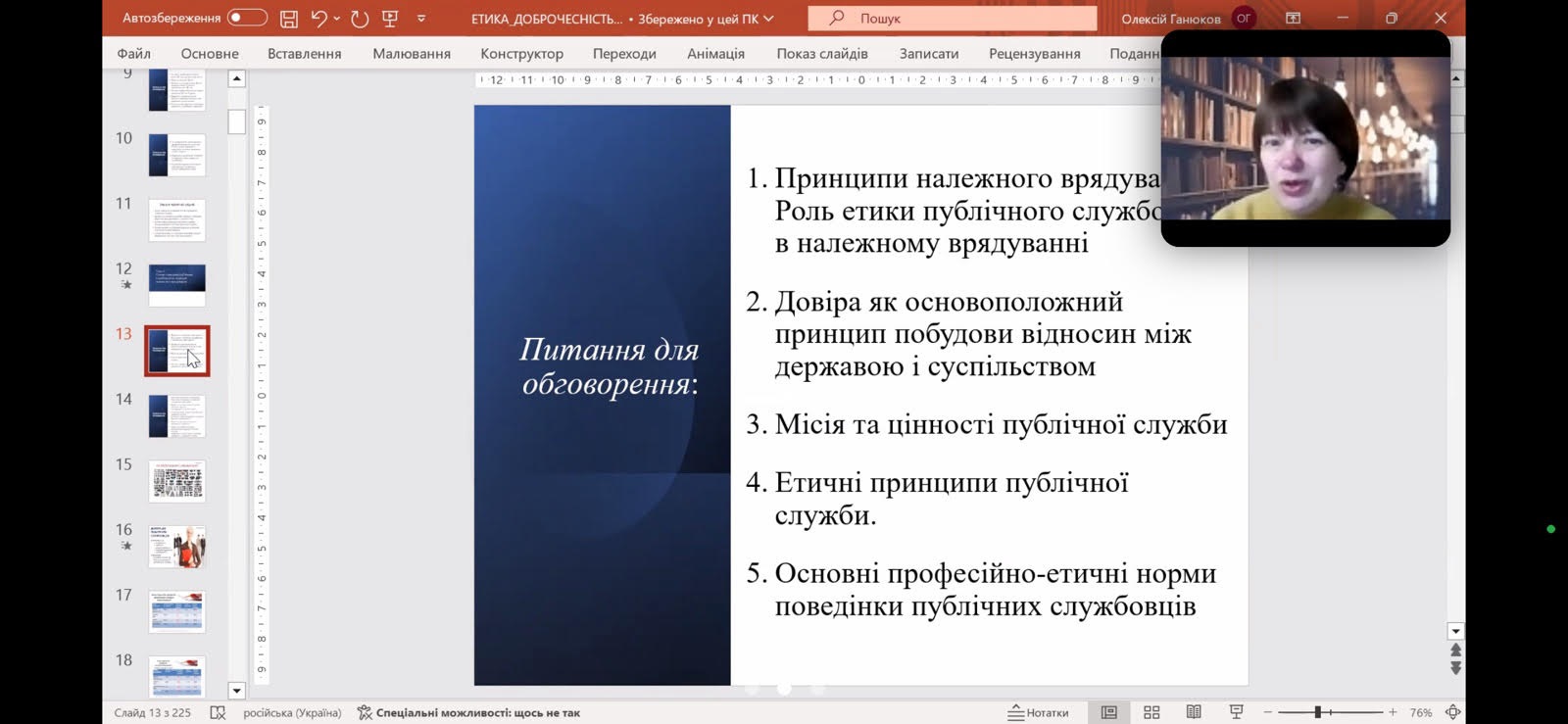1568x724 pixels.
Task: Click the Save icon in title bar
Action: [x=288, y=19]
